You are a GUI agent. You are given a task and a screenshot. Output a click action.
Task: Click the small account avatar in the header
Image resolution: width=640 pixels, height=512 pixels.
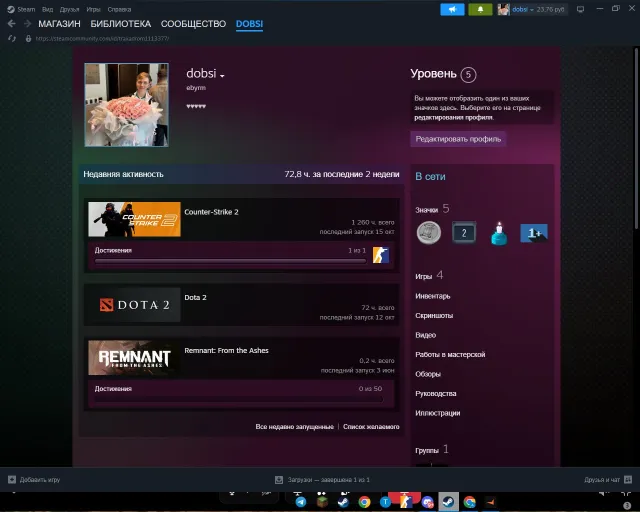(503, 9)
